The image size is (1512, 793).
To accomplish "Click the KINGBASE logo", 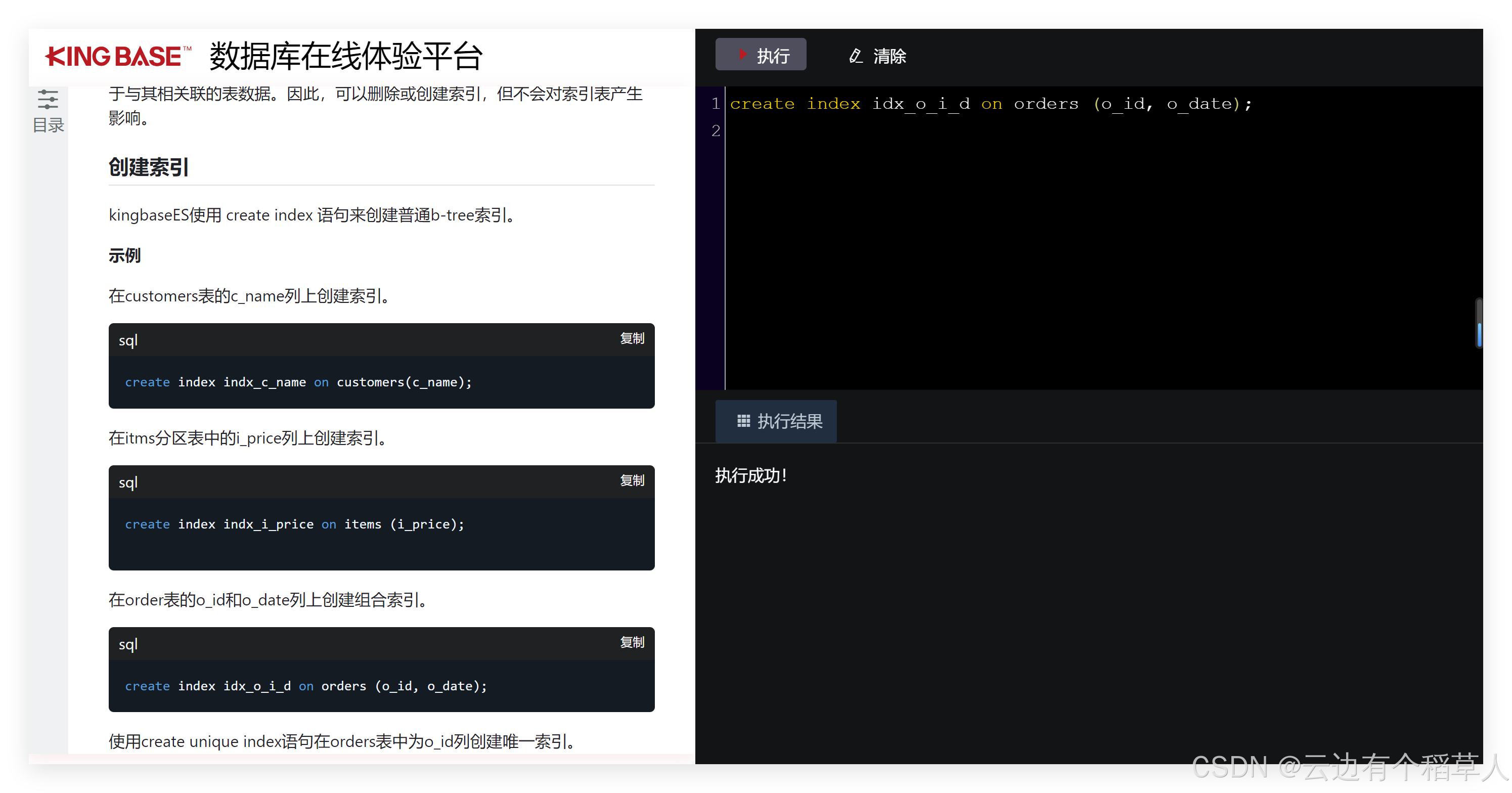I will 118,56.
